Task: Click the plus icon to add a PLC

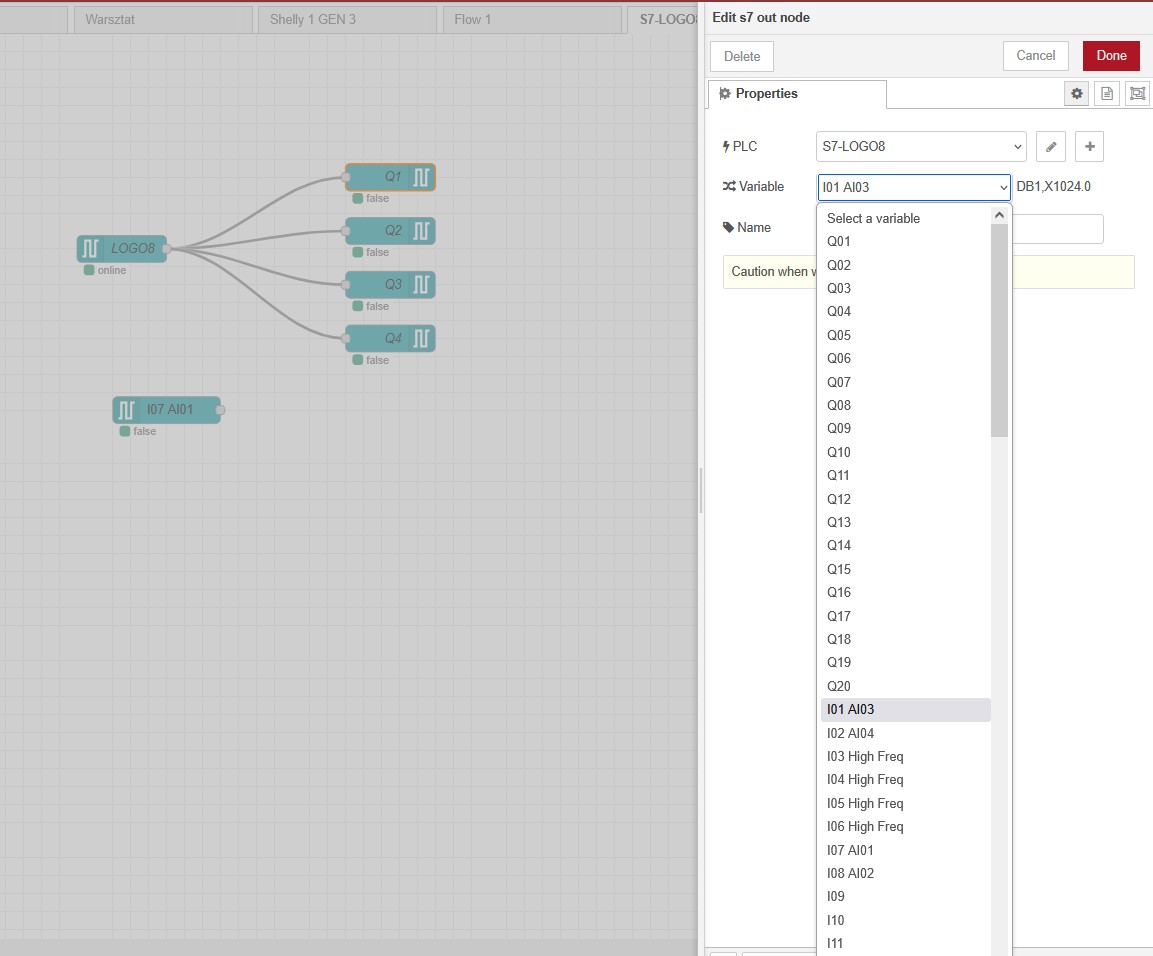Action: click(1089, 146)
